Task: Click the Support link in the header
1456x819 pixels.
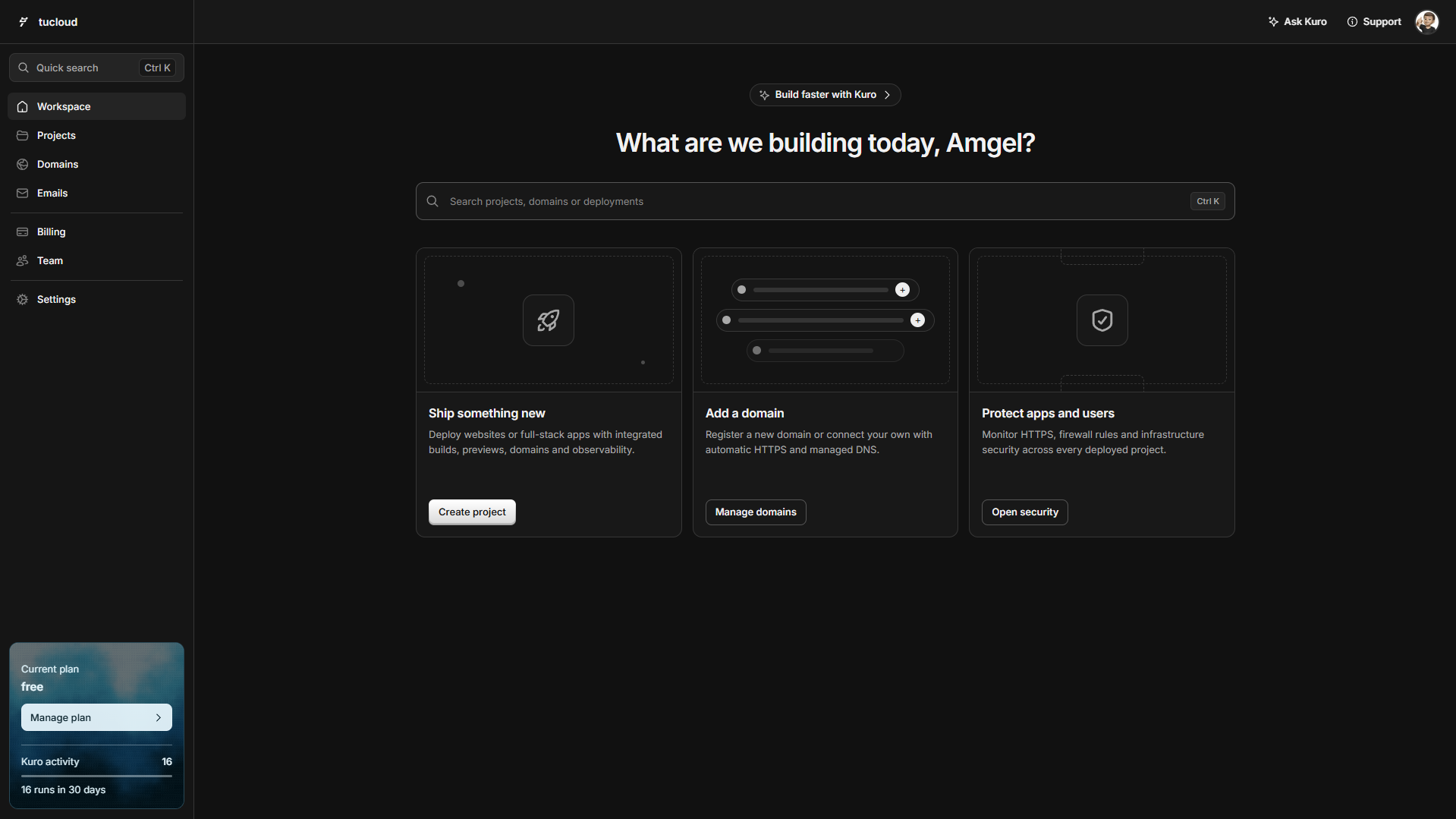Action: point(1374,22)
